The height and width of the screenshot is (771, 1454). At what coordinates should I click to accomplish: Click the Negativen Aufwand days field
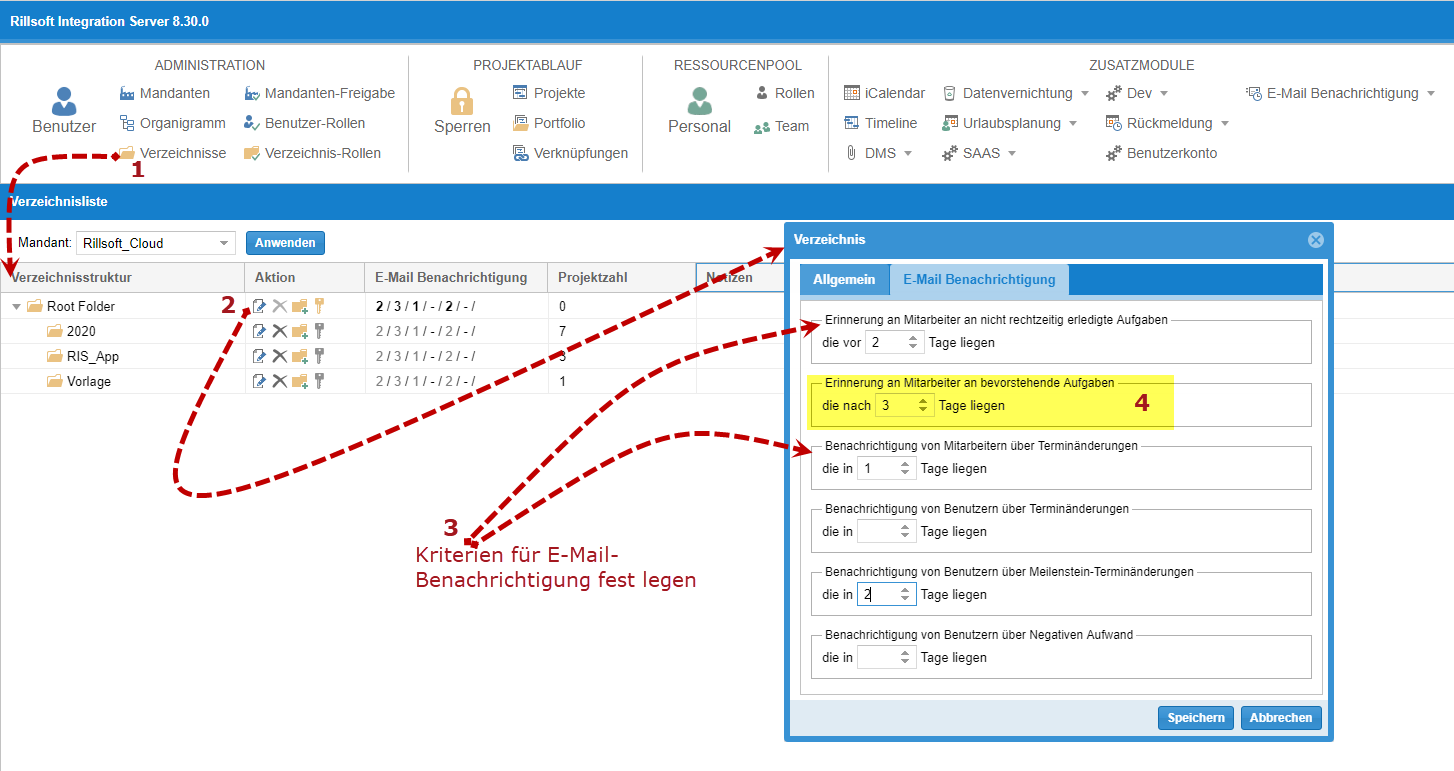point(887,657)
